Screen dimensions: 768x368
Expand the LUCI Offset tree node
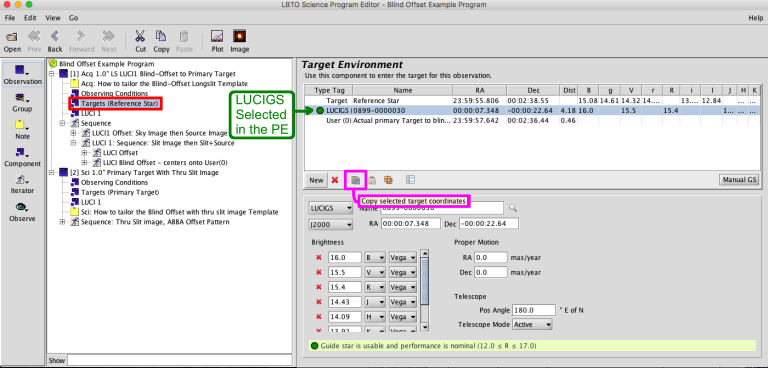tap(85, 152)
